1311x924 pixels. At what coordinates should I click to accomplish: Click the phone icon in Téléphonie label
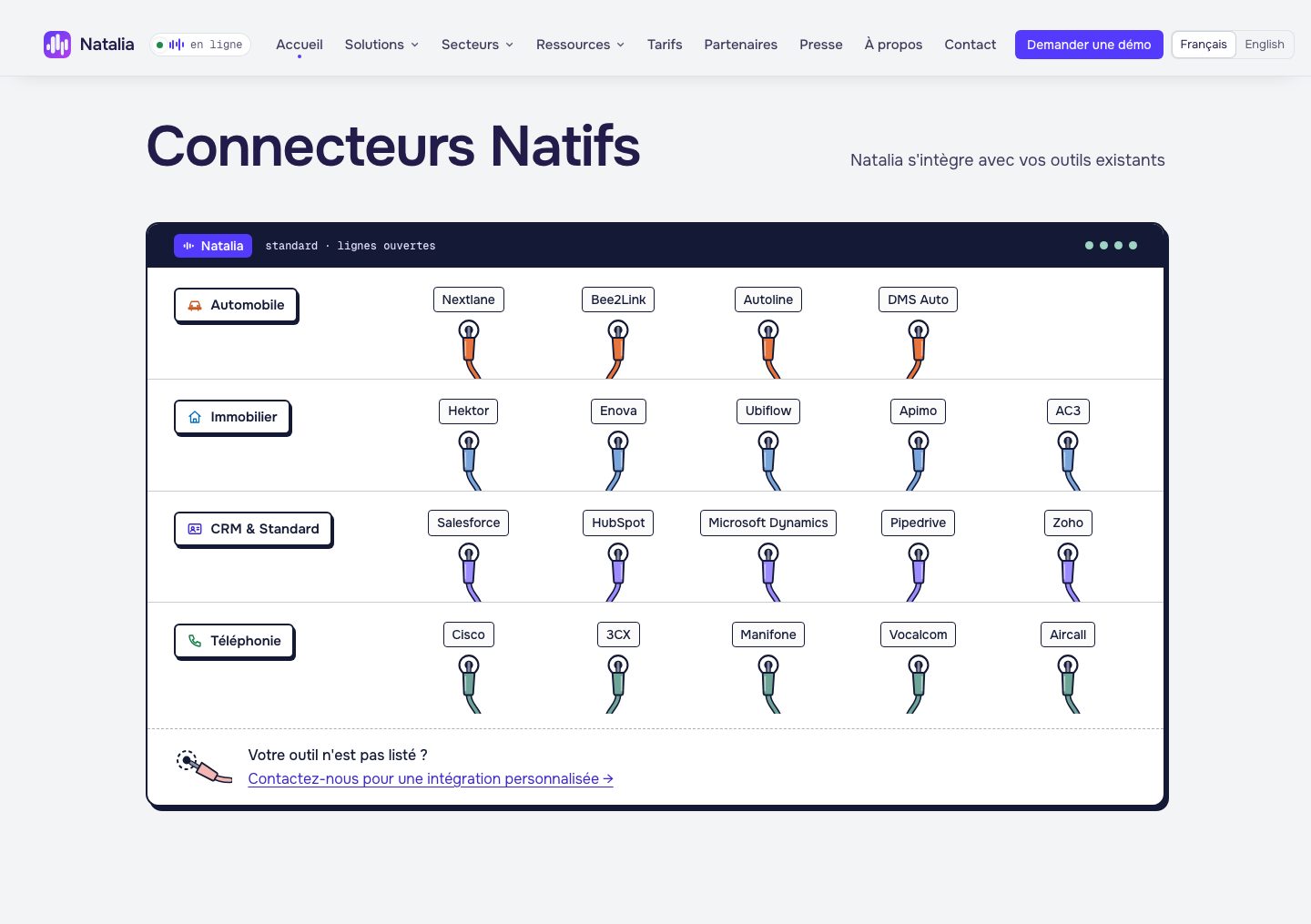pos(195,641)
